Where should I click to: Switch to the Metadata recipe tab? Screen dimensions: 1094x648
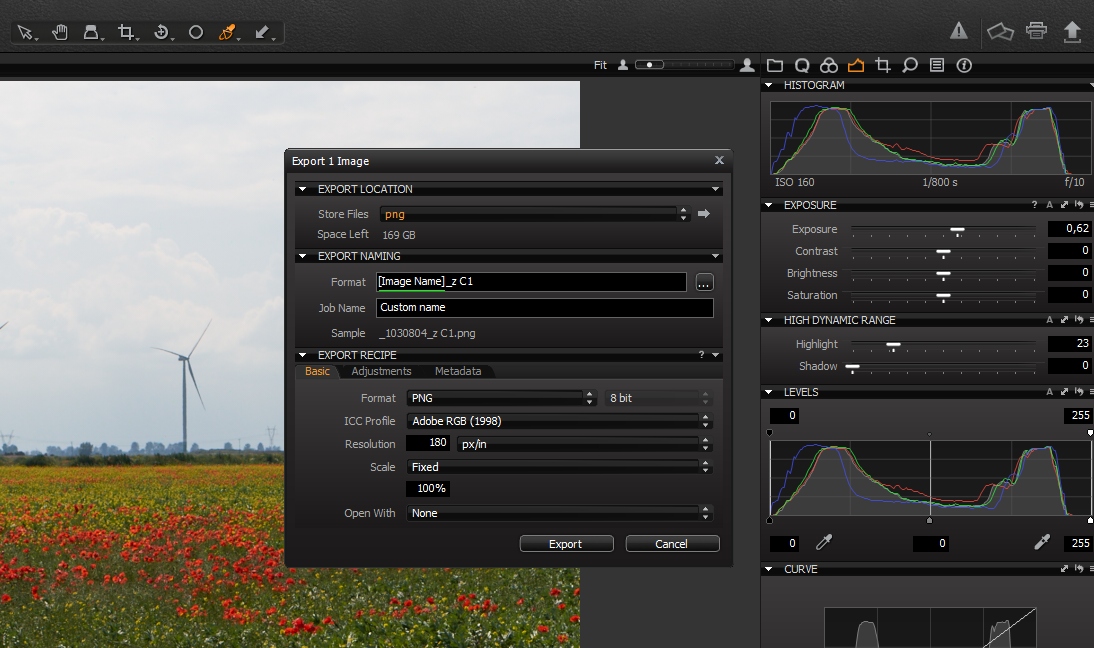[458, 371]
